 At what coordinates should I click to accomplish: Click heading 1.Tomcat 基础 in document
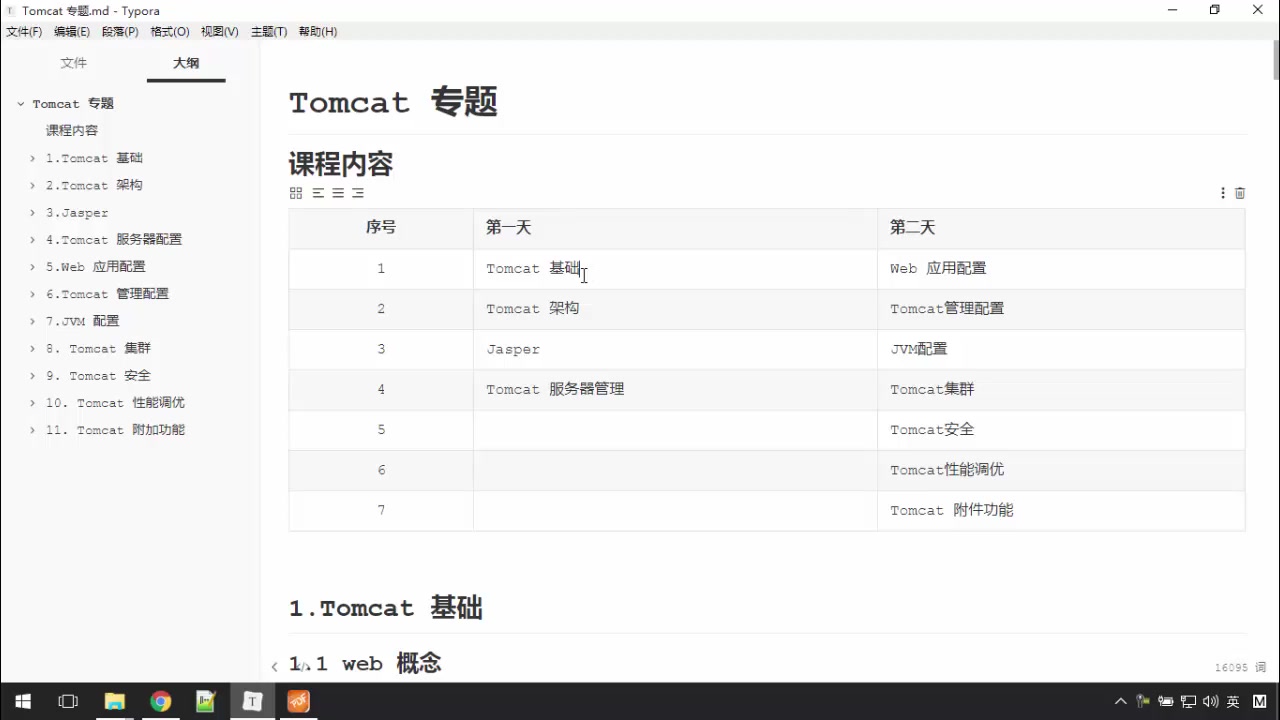coord(386,608)
